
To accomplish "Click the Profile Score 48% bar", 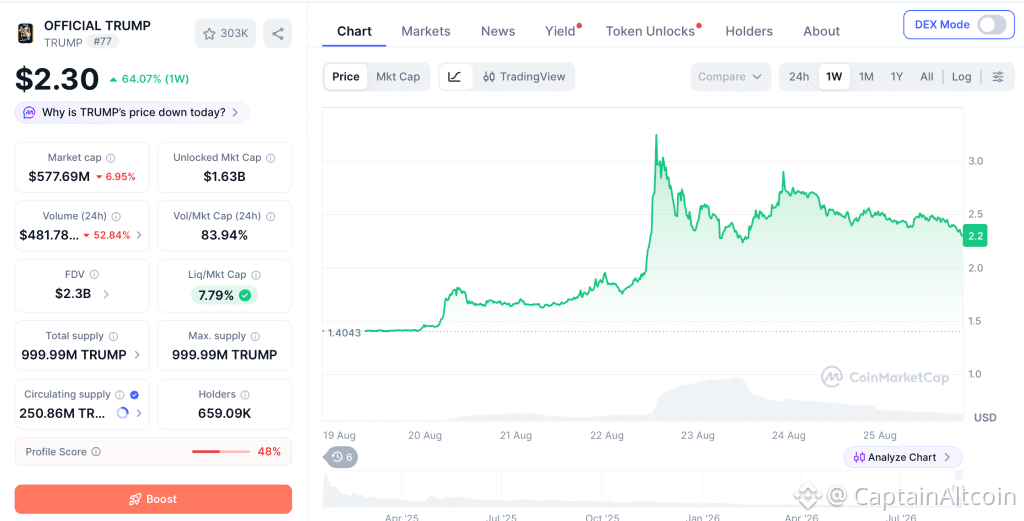I will 221,452.
